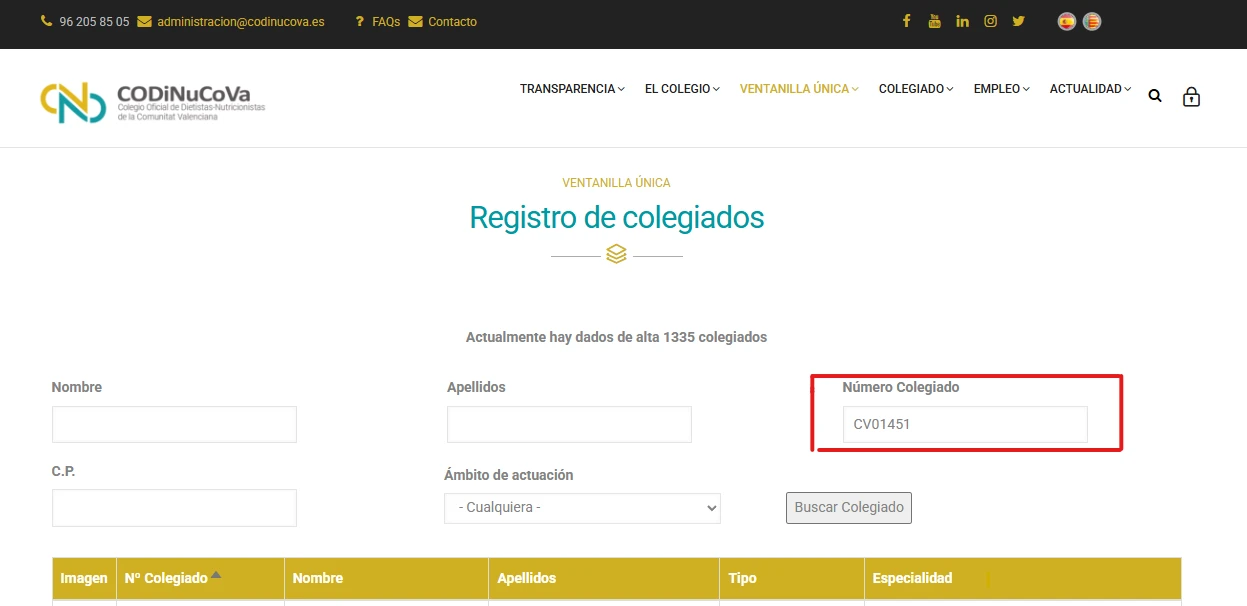The image size is (1247, 606).
Task: Click the CODiNuCoVa logo
Action: 152,101
